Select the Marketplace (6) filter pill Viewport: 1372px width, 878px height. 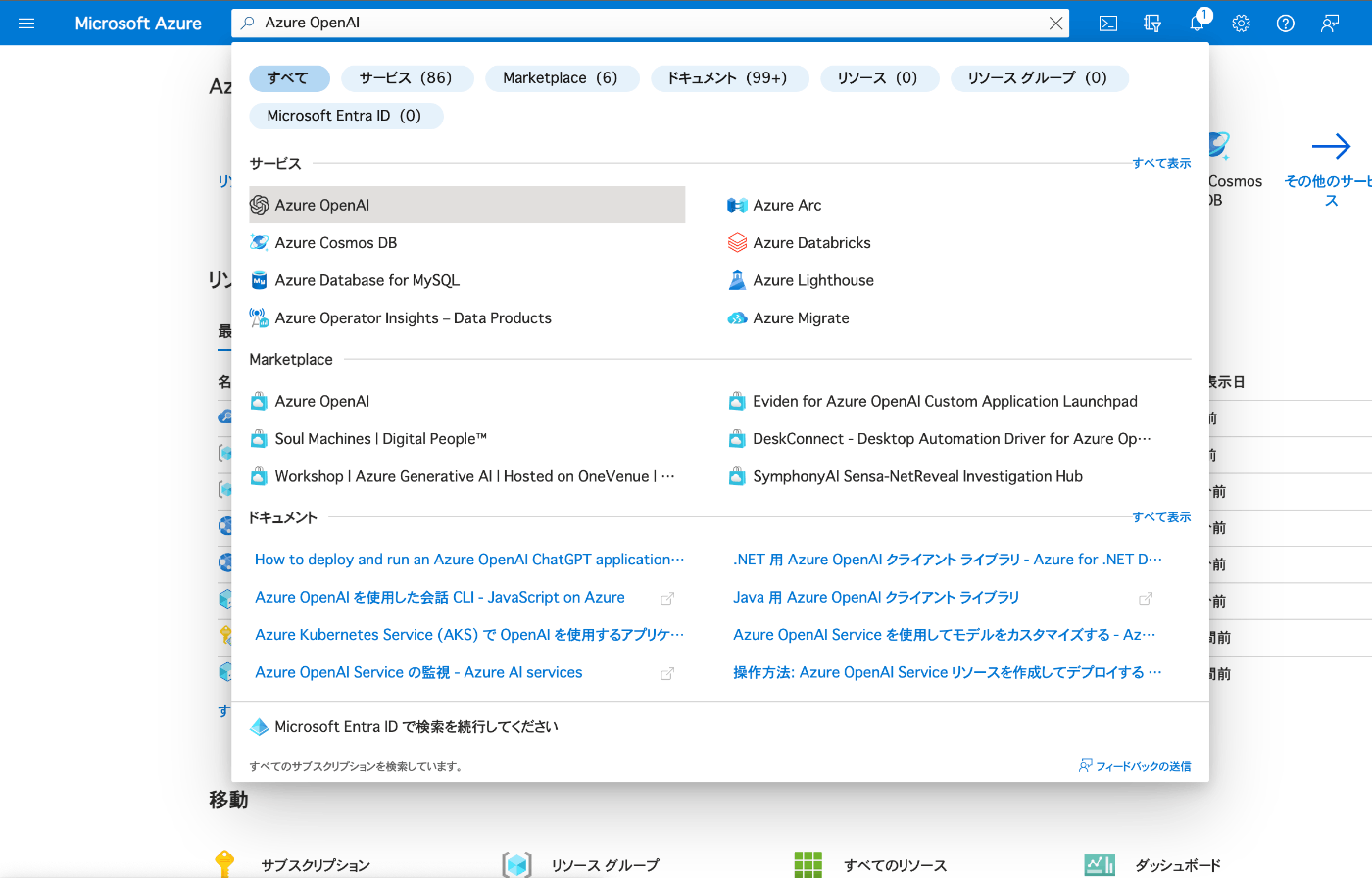pos(561,78)
